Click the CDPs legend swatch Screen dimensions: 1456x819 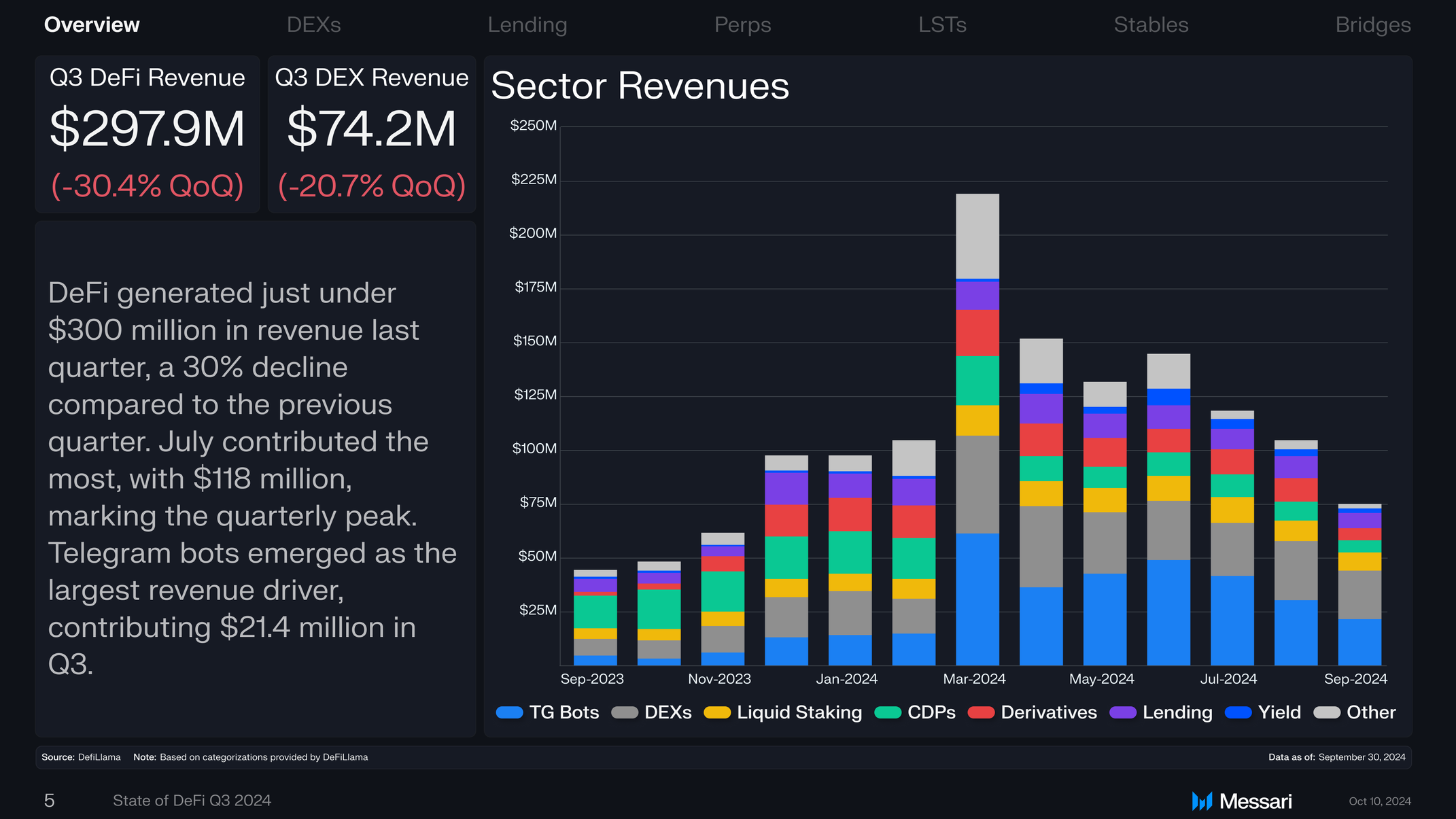coord(888,712)
